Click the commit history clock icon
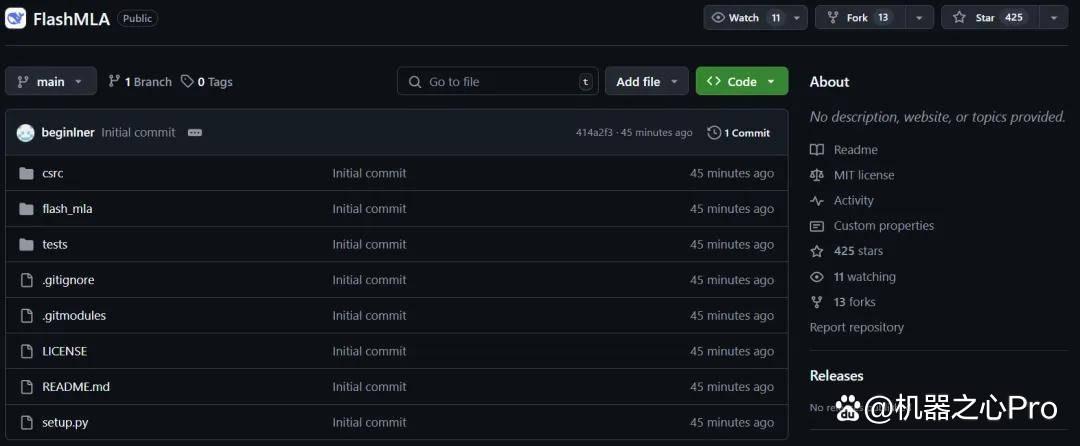 coord(714,133)
